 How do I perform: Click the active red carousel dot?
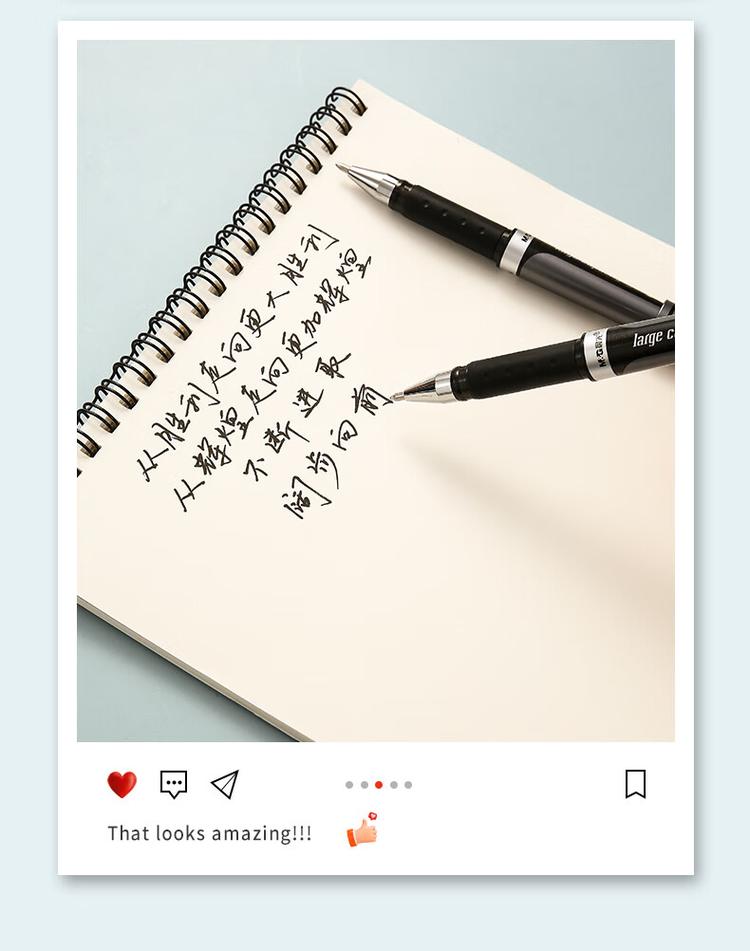point(379,785)
